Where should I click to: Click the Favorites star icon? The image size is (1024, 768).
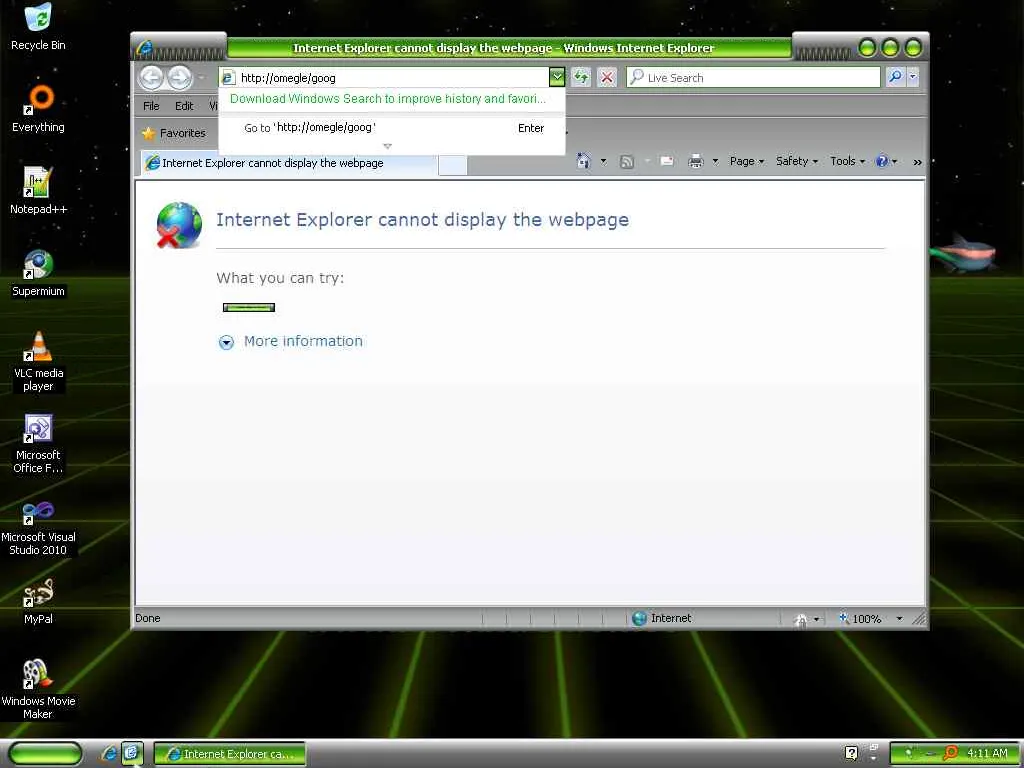pyautogui.click(x=148, y=133)
